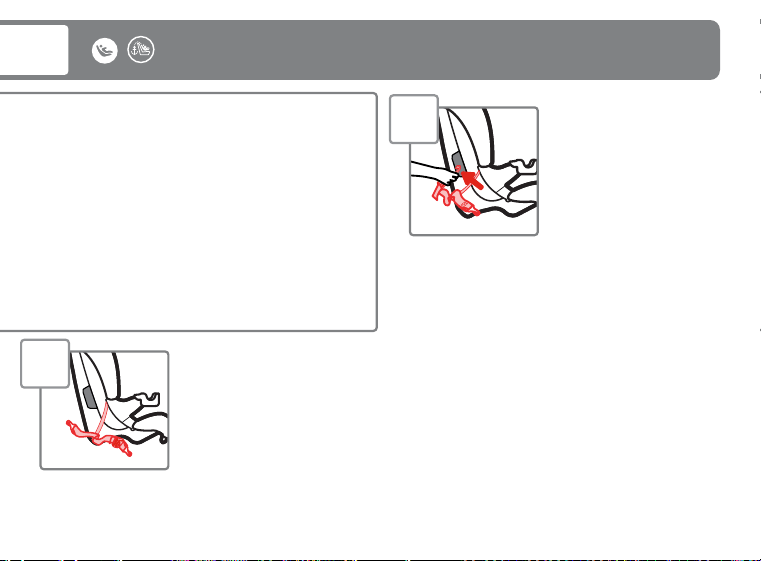Click the hooked red LATCH end in upper illustration
This screenshot has width=761, height=561.
[x=441, y=193]
